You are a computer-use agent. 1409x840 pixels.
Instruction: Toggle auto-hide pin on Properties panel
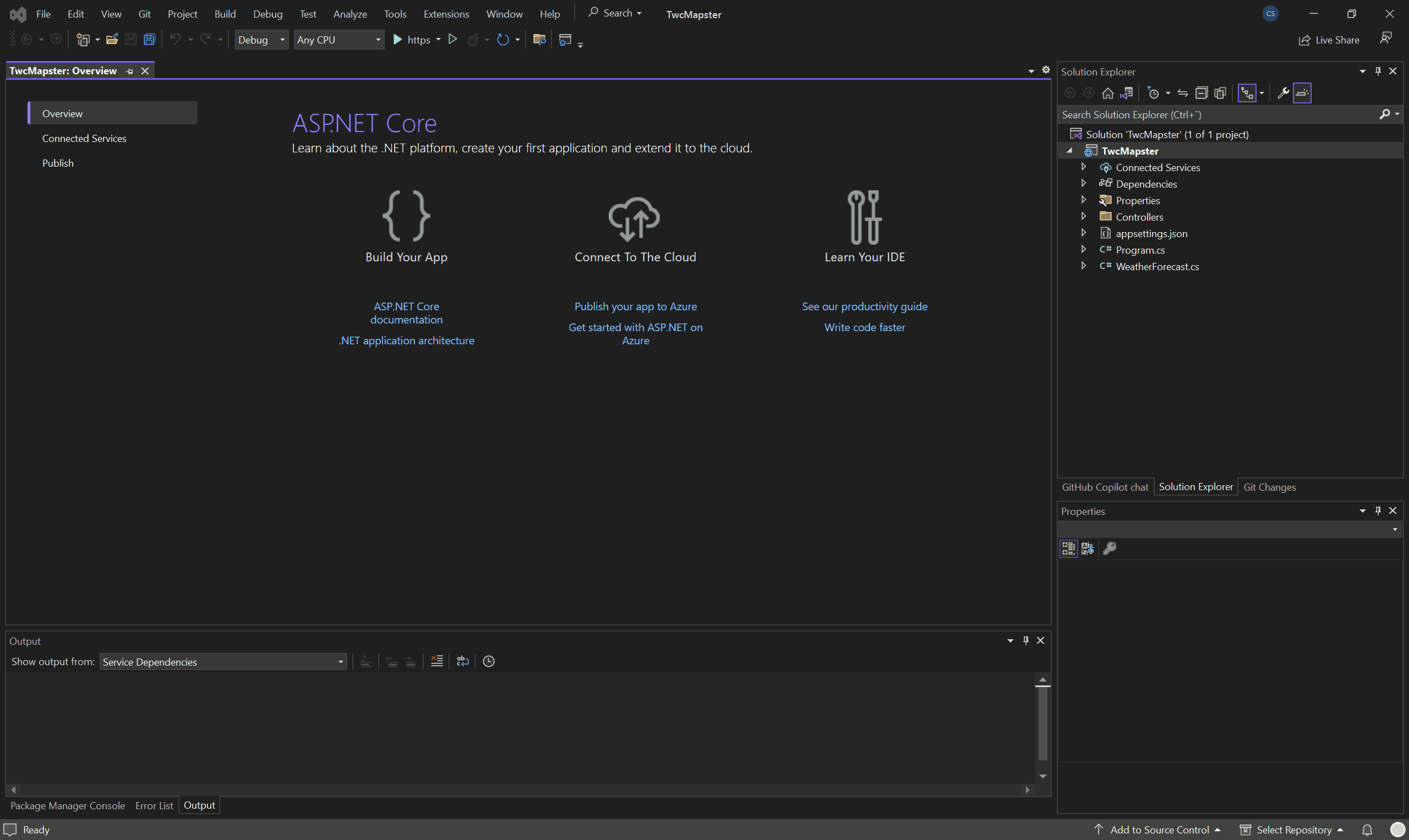[x=1378, y=510]
